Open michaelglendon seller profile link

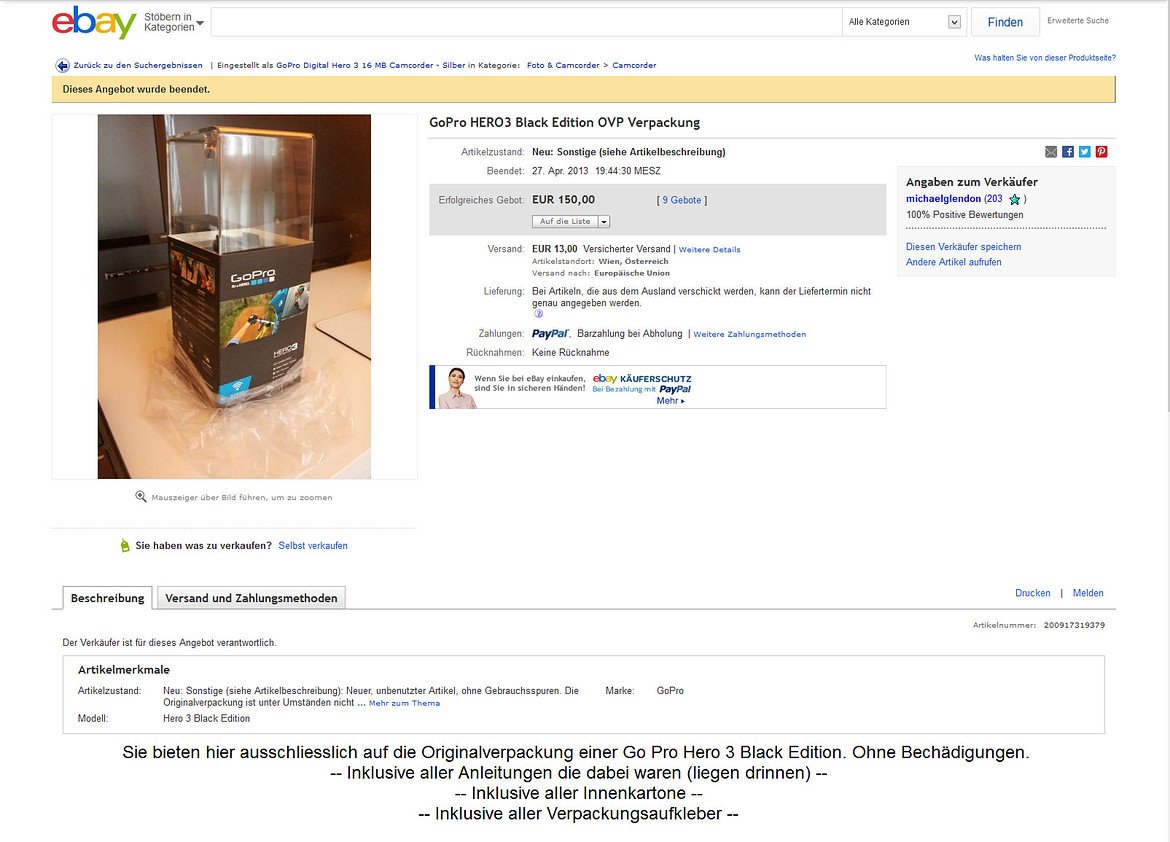(x=943, y=199)
